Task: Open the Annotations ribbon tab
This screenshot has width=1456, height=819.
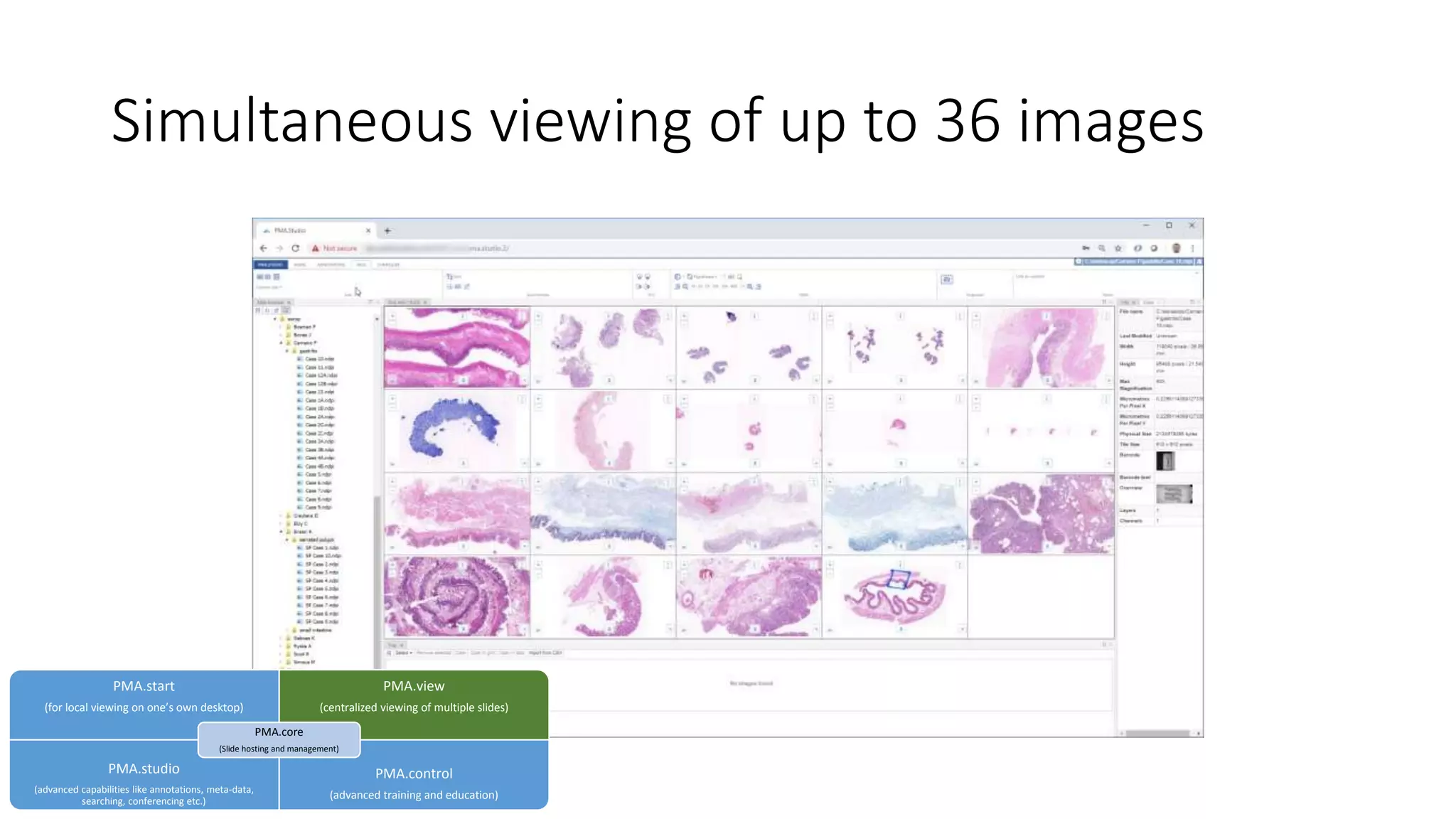Action: pyautogui.click(x=331, y=264)
